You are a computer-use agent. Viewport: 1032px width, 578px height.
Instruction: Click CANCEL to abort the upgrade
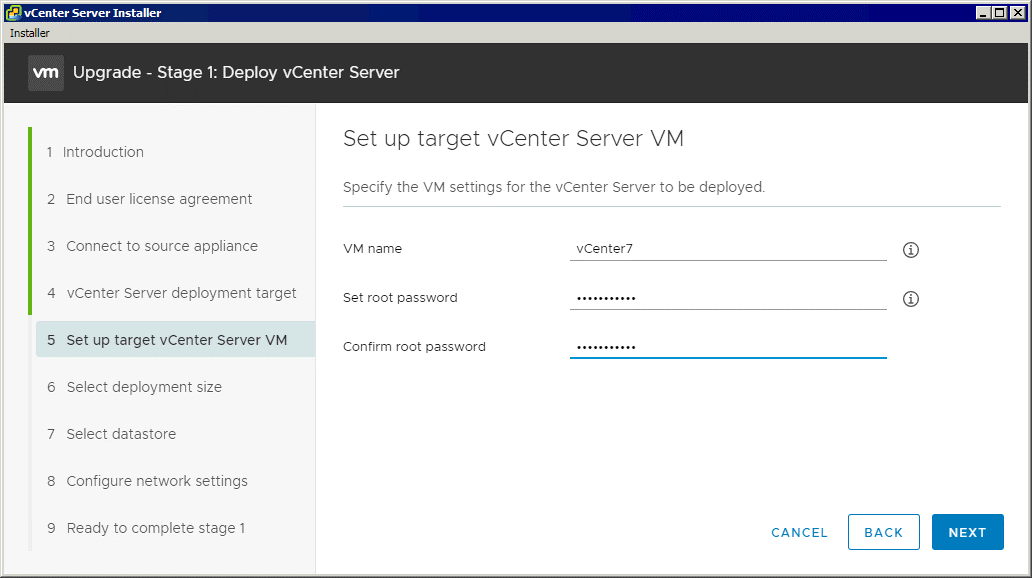[x=799, y=533]
